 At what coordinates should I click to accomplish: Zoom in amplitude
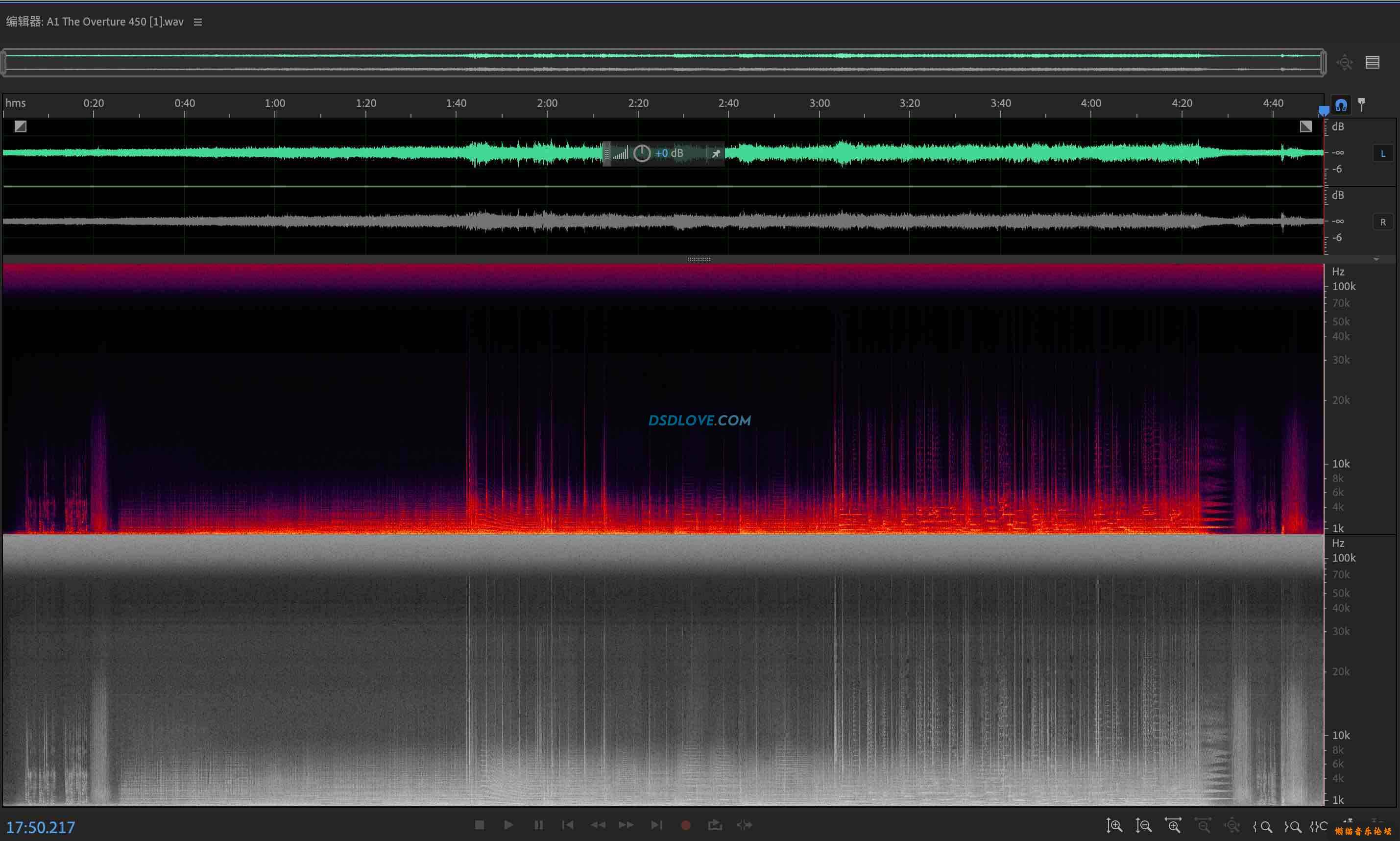click(1114, 826)
